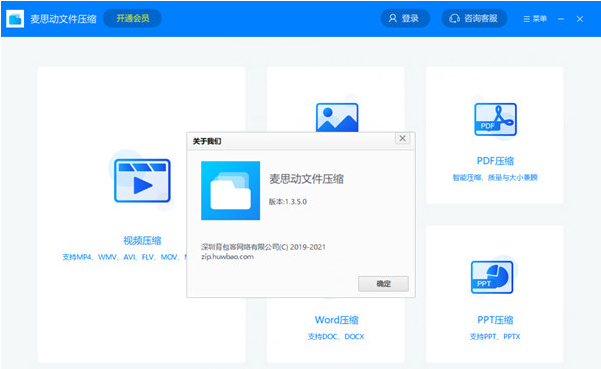The image size is (601, 369).
Task: Select the video compression icon
Action: click(x=142, y=180)
